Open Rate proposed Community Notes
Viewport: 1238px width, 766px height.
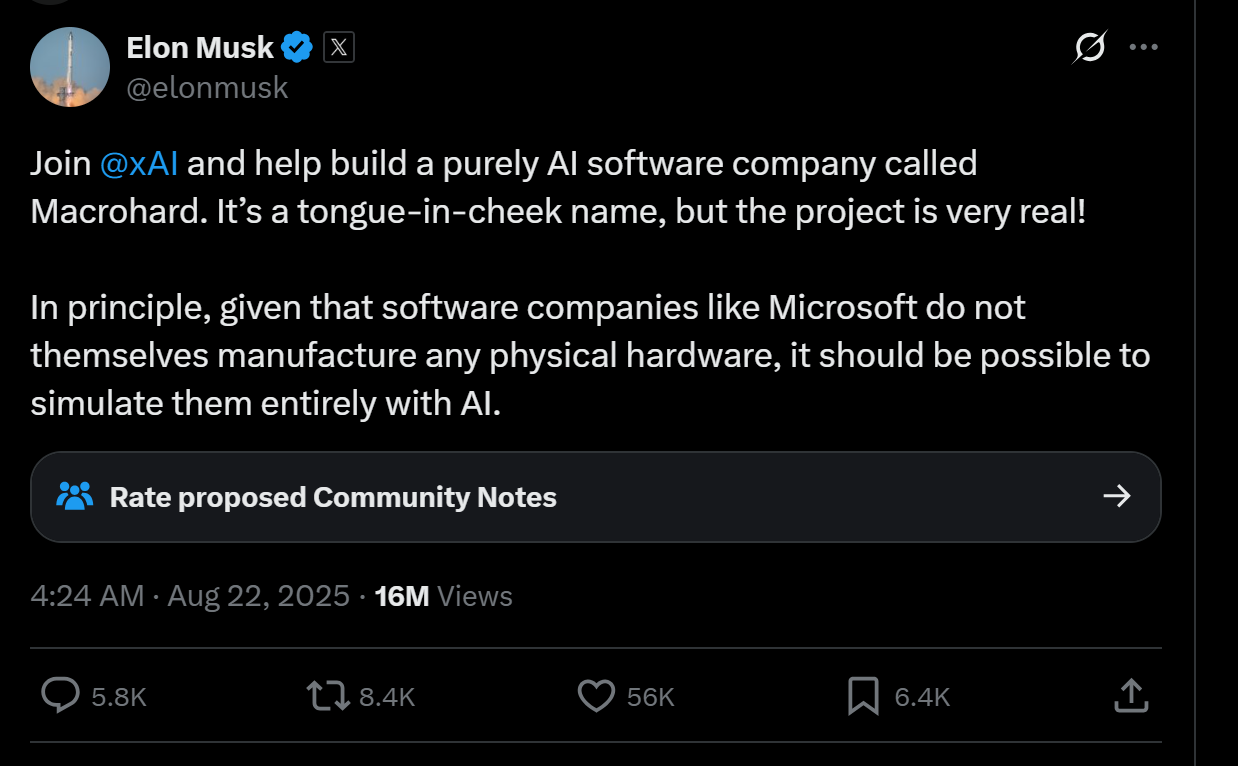(x=333, y=497)
